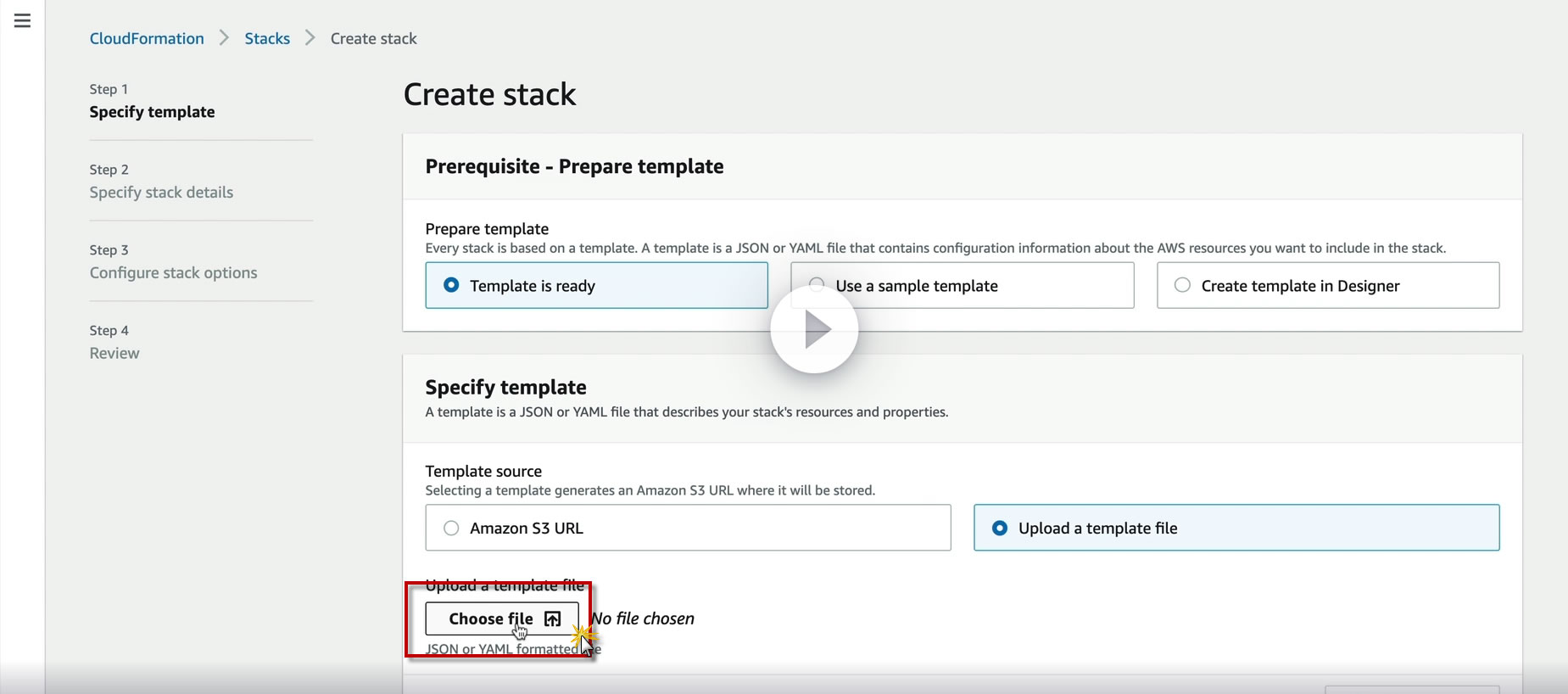The width and height of the screenshot is (1568, 694).
Task: Open Step 1 Specify template in sidebar
Action: click(x=152, y=112)
